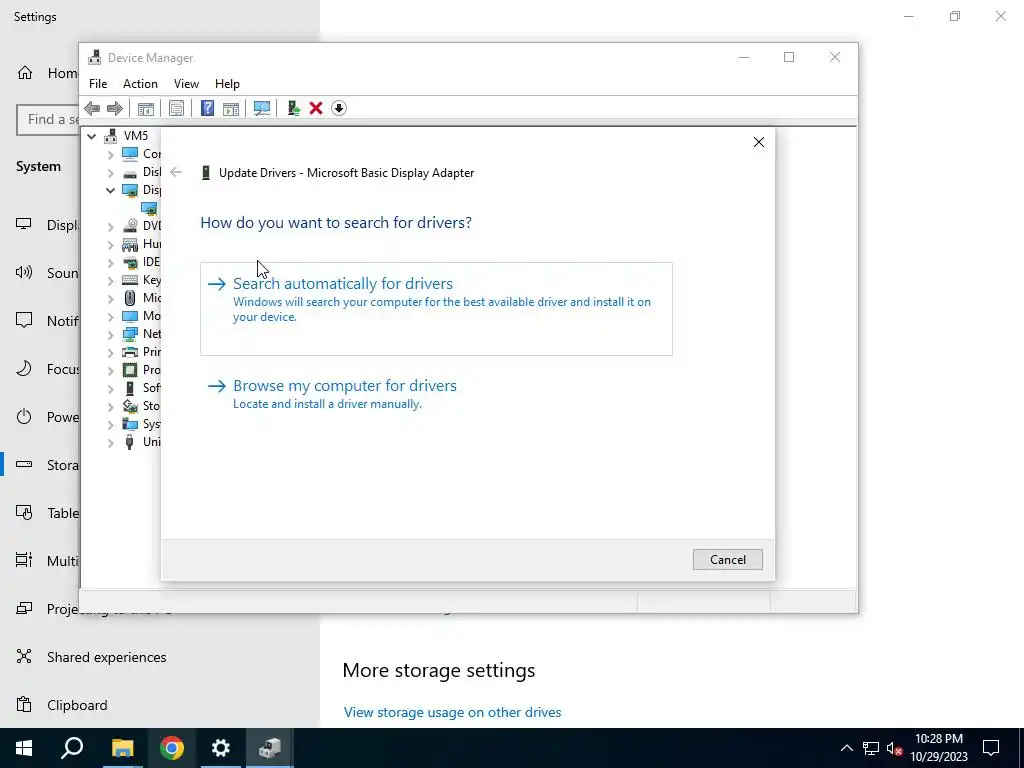Expand the Processors tree node
Screen dimensions: 1024x768
tap(110, 370)
